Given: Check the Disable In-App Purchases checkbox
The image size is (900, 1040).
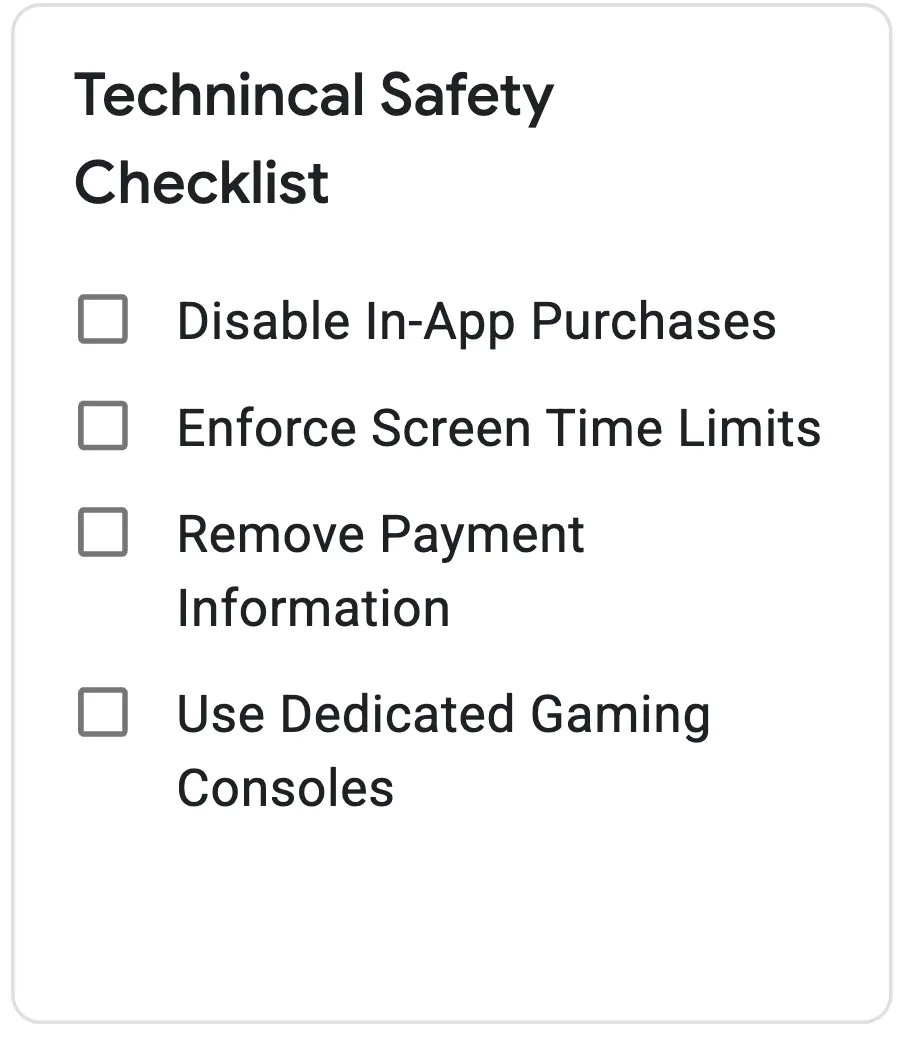Looking at the screenshot, I should click(103, 320).
